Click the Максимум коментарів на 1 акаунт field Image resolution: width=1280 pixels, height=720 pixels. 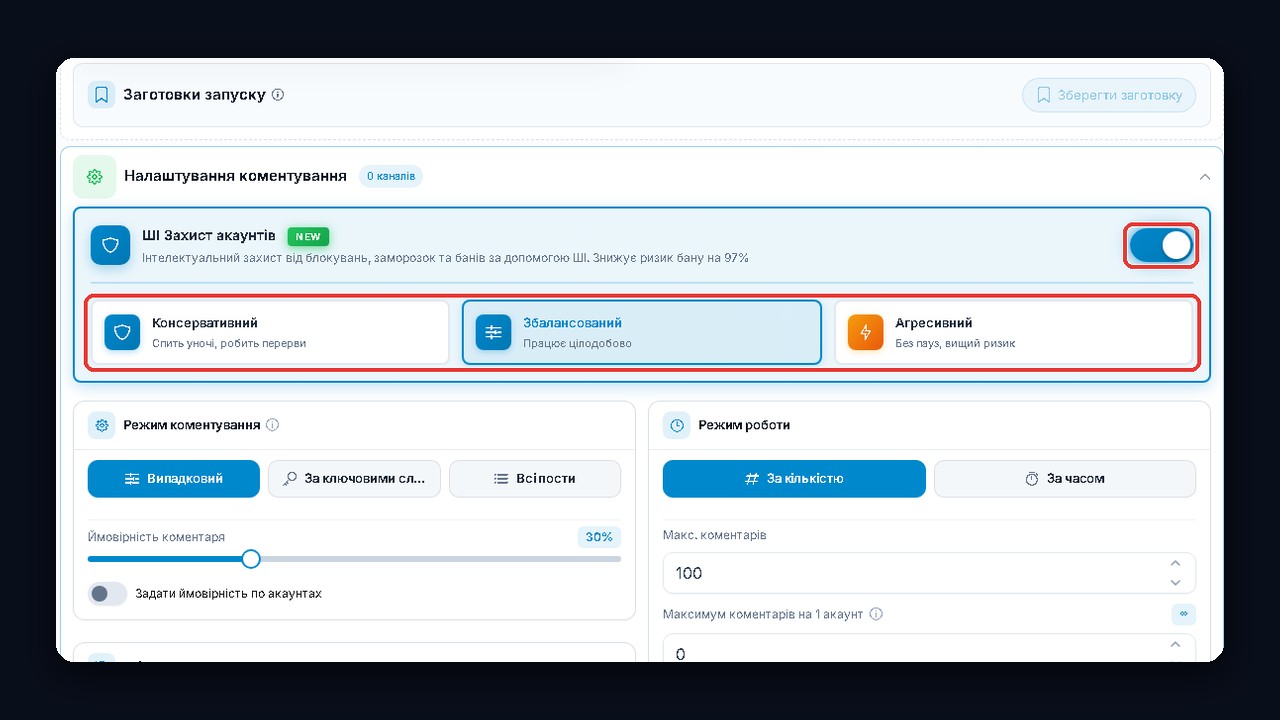(x=929, y=648)
